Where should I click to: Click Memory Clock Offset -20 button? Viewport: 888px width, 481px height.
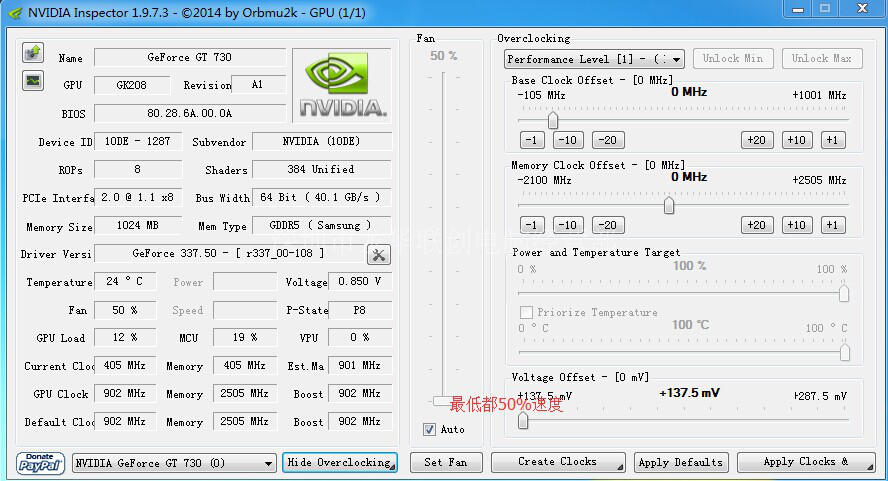608,225
